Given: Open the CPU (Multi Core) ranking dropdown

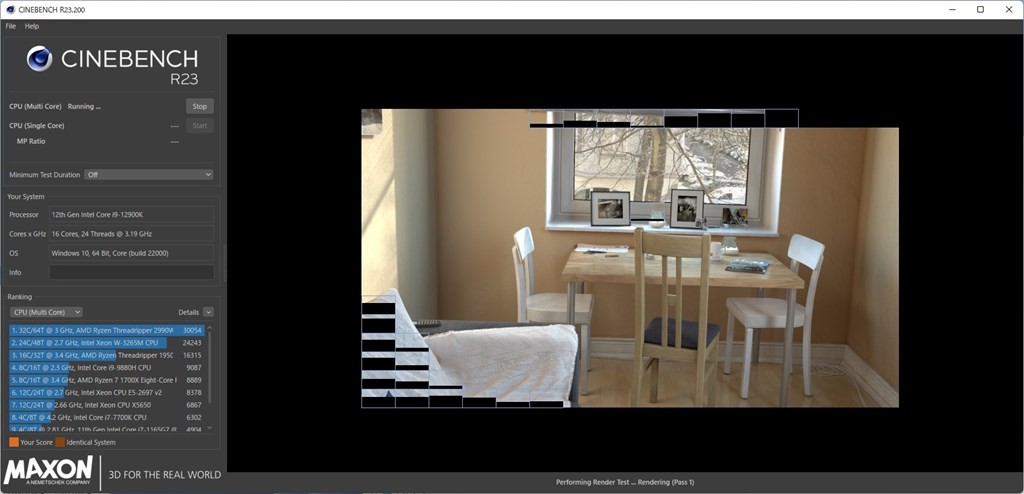Looking at the screenshot, I should click(x=45, y=312).
